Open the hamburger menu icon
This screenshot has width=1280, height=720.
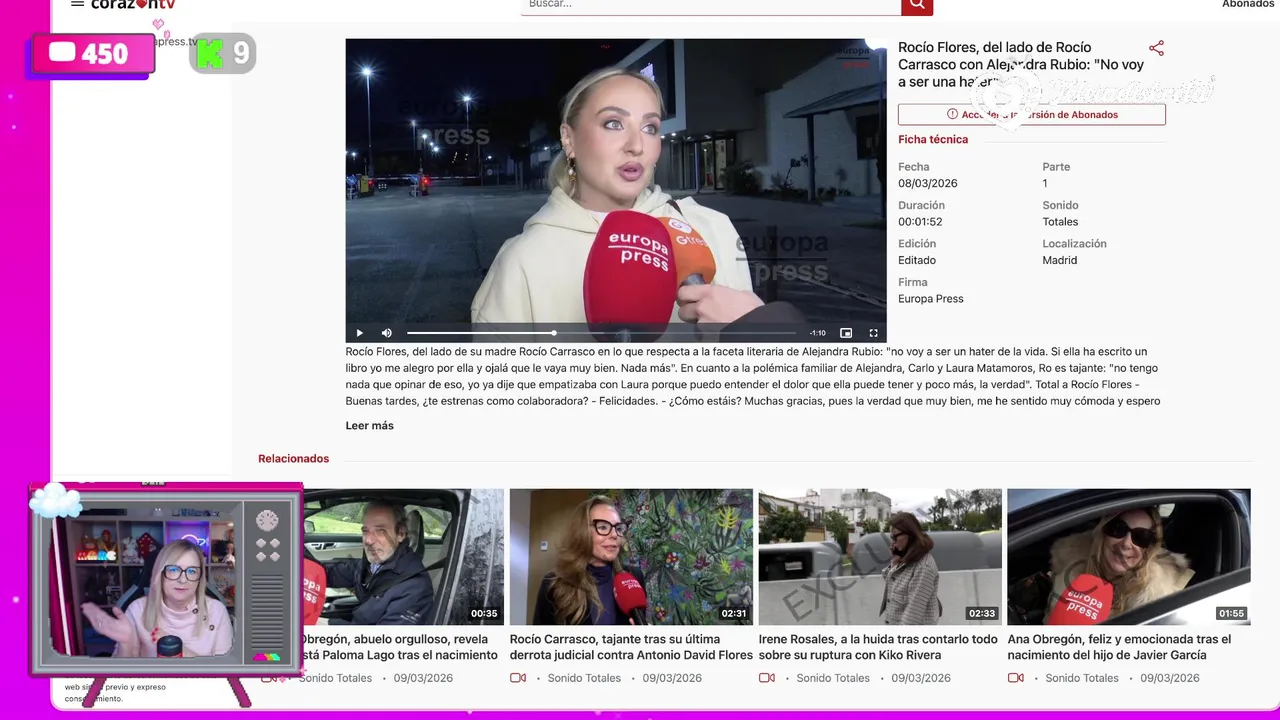[77, 4]
